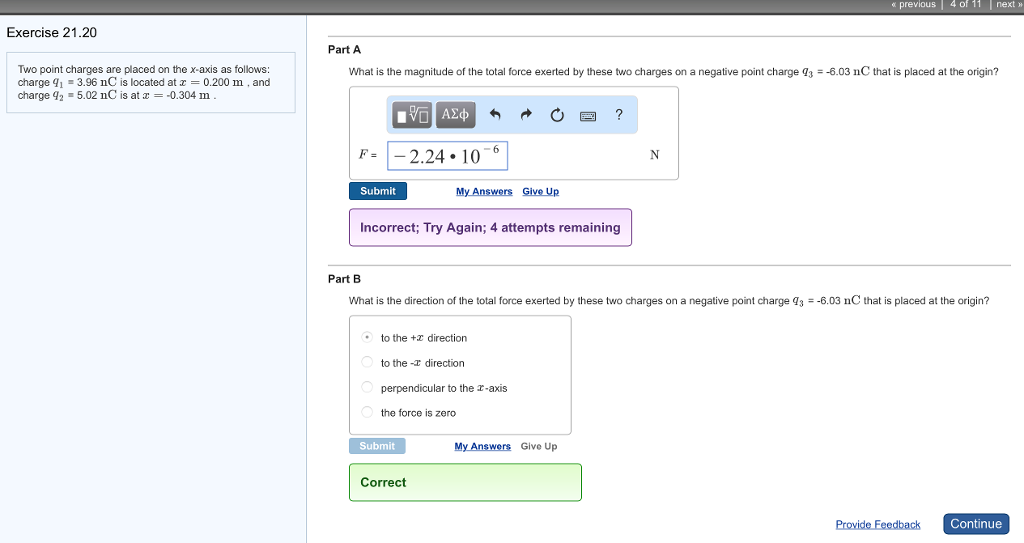Give Up on Part A
1024x543 pixels.
pos(541,191)
